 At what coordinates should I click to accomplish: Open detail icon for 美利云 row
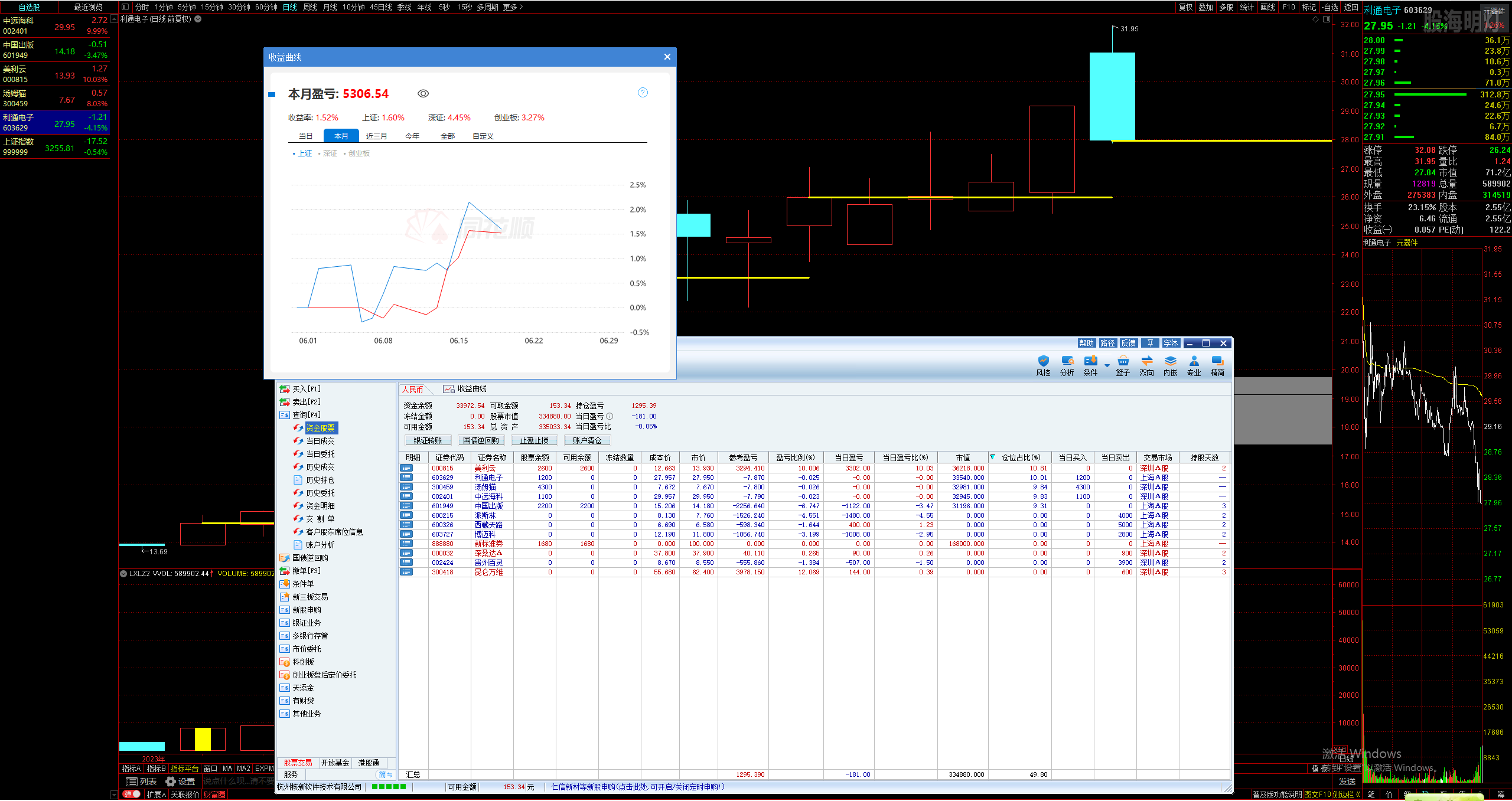tap(406, 468)
